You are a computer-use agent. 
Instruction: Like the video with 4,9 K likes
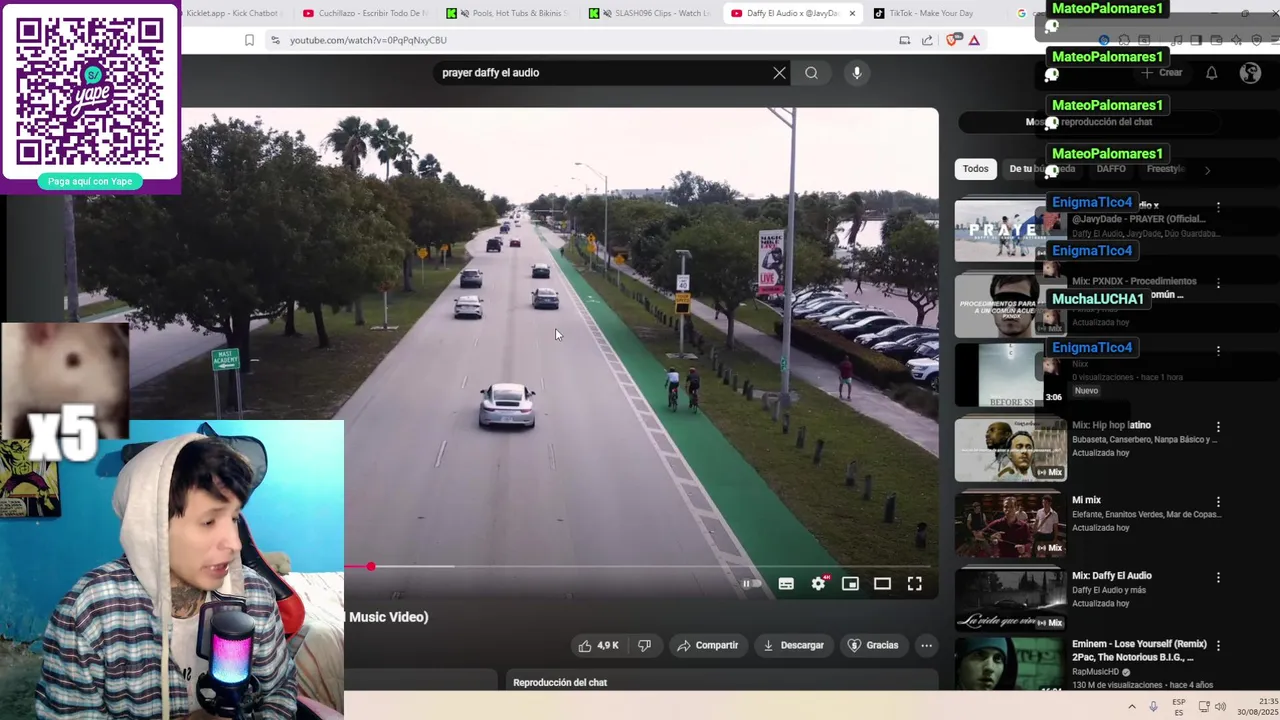click(x=598, y=646)
